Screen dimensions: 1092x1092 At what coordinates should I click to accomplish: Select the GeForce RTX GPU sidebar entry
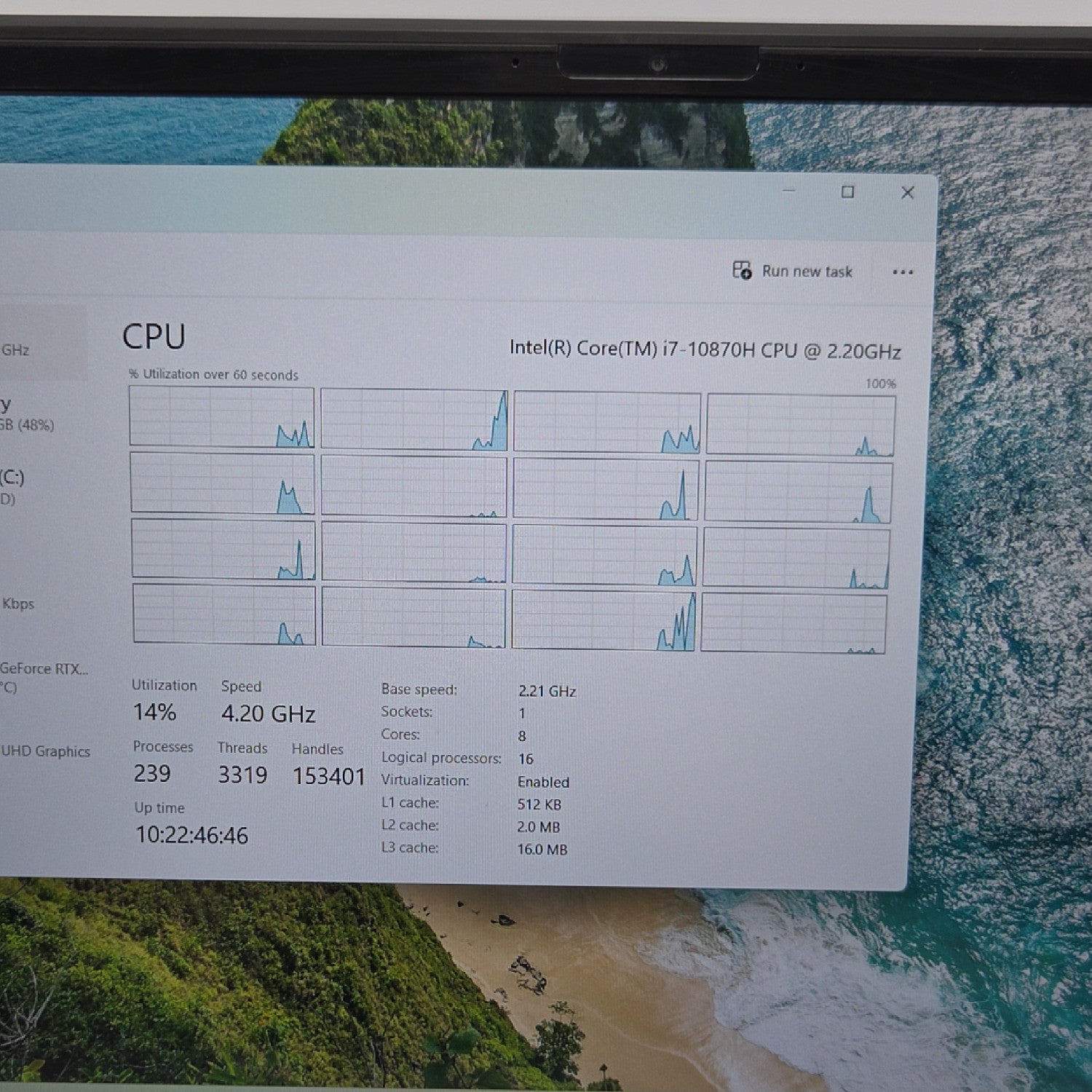click(x=44, y=677)
